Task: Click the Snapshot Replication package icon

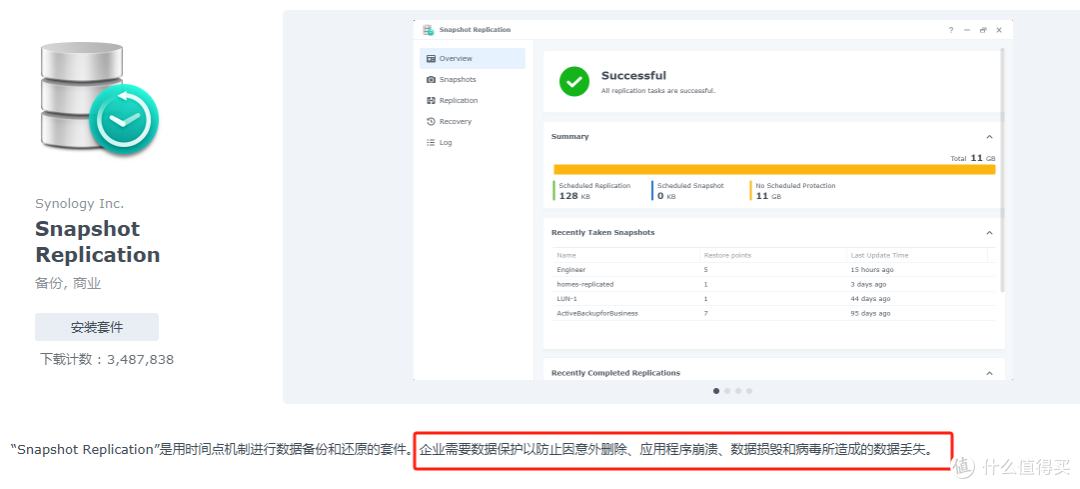Action: pos(98,101)
